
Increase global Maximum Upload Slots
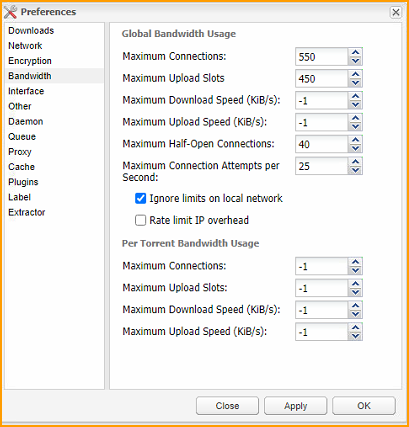355,75
